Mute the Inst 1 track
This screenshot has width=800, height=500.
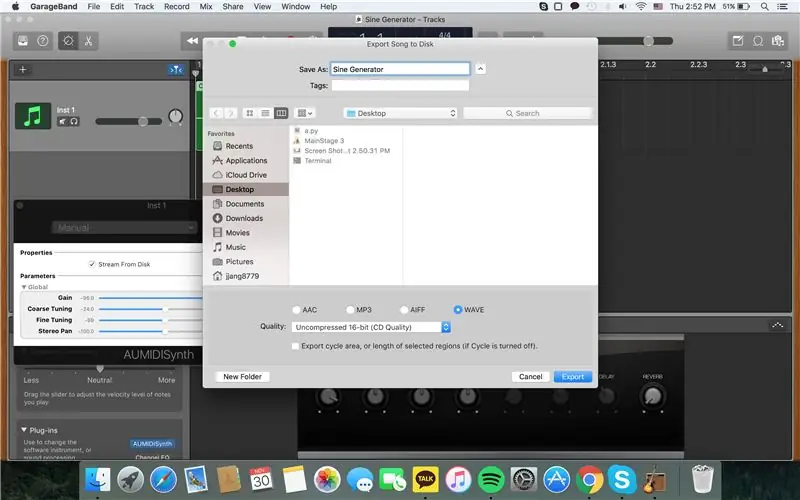(63, 121)
